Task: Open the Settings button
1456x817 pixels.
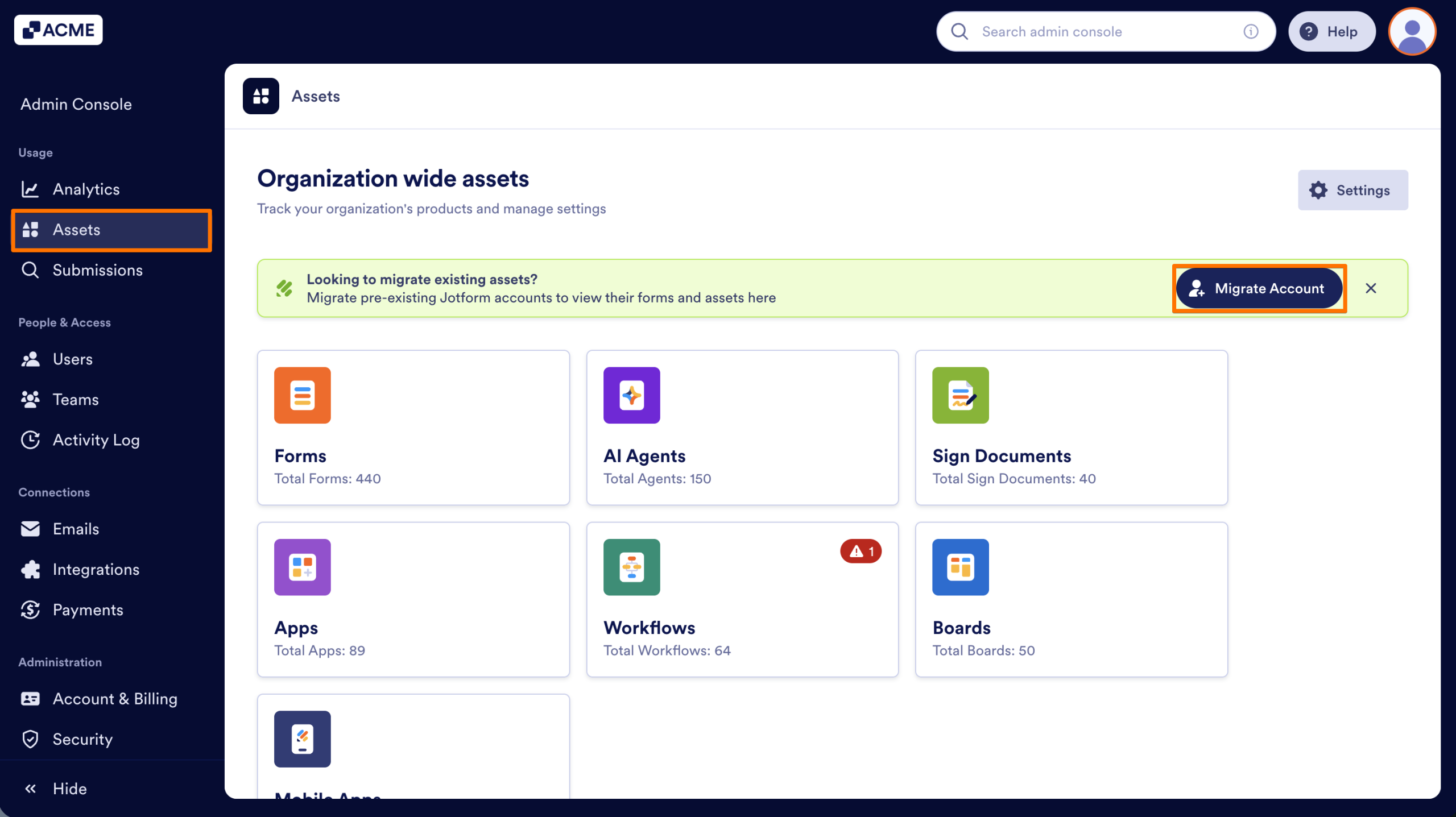Action: 1352,190
